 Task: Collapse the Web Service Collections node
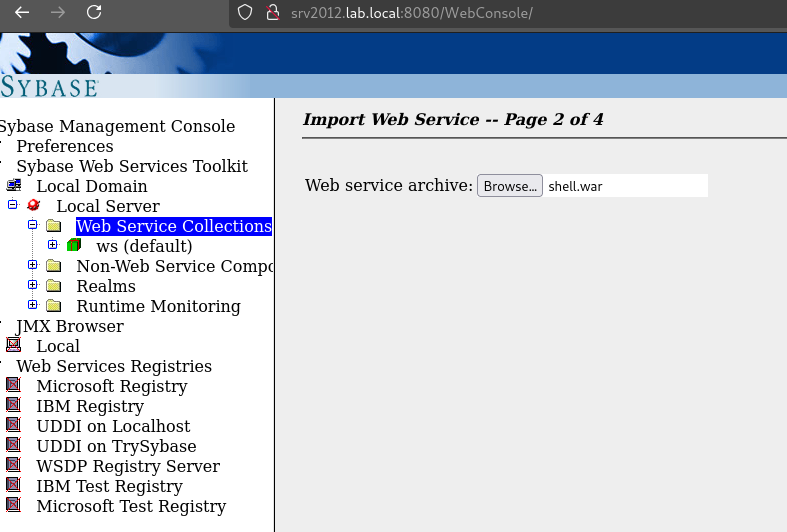click(33, 225)
